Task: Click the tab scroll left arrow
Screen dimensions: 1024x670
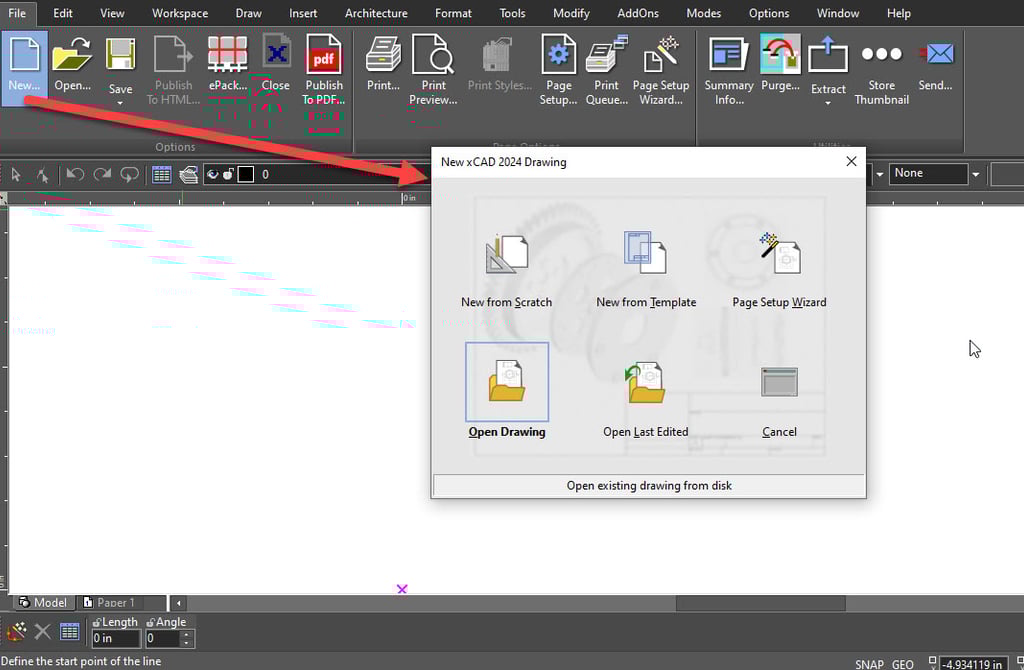Action: pyautogui.click(x=178, y=603)
